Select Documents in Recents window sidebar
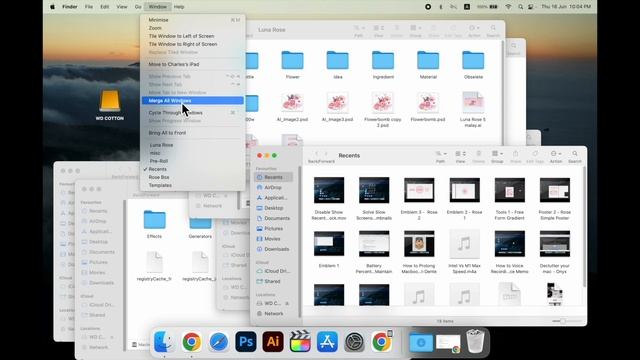This screenshot has width=640, height=360. (x=273, y=218)
